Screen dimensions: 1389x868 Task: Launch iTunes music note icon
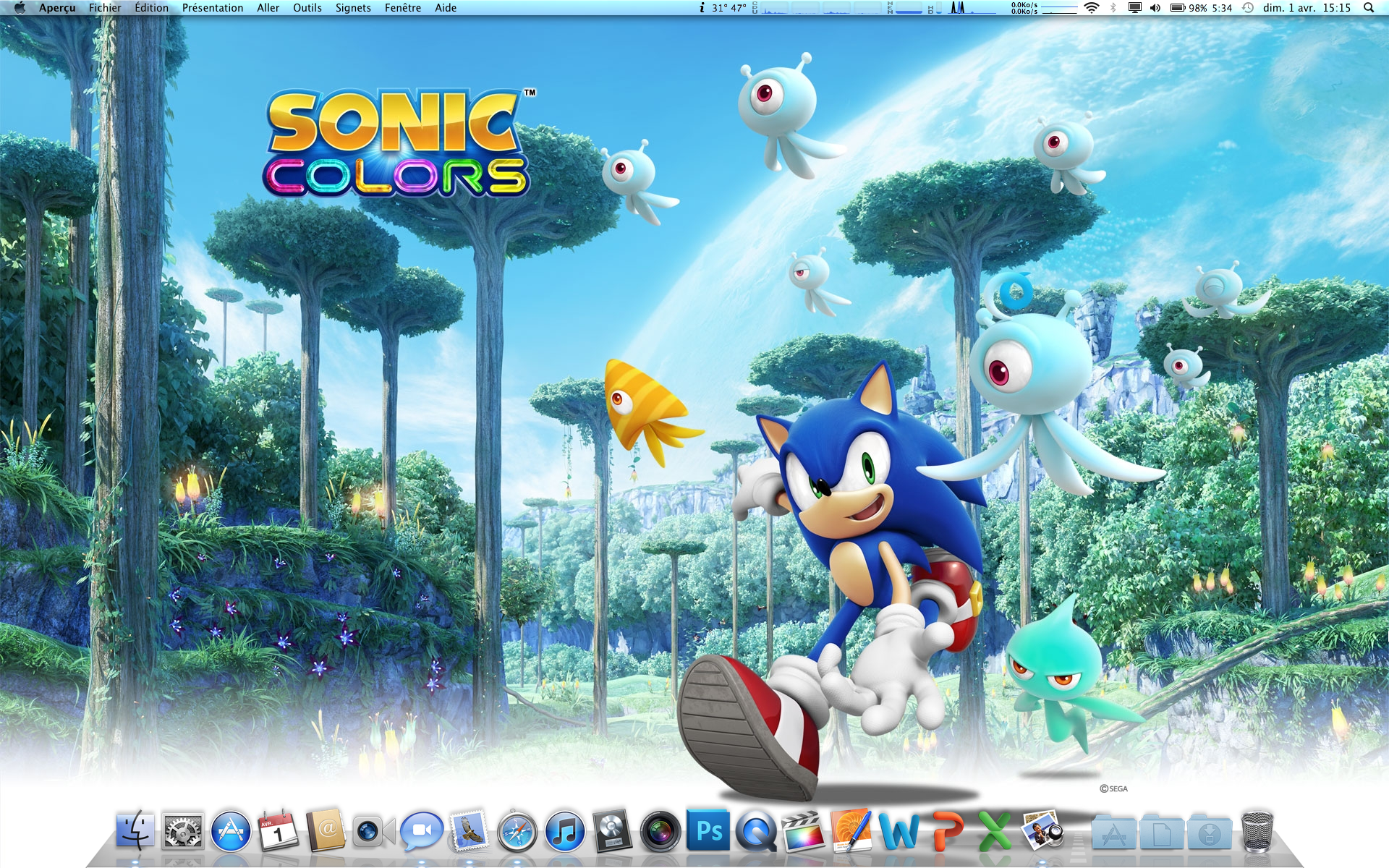tap(565, 830)
